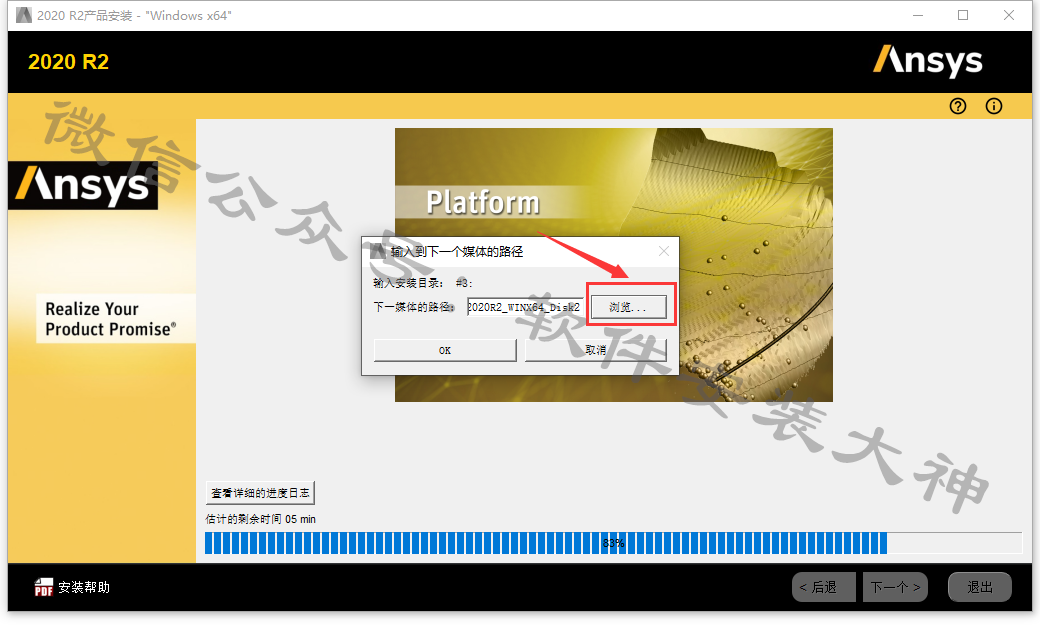1040x633 pixels.
Task: Click the 后退 back button
Action: [823, 587]
